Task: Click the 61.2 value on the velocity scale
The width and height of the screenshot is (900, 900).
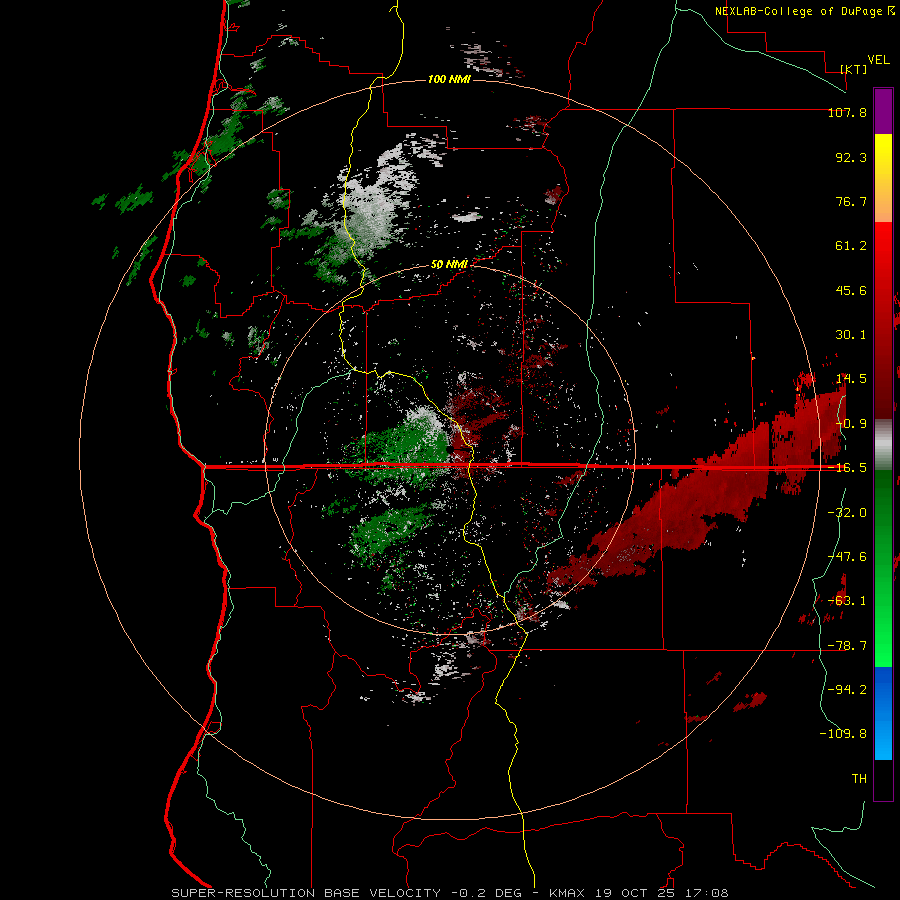Action: tap(851, 246)
